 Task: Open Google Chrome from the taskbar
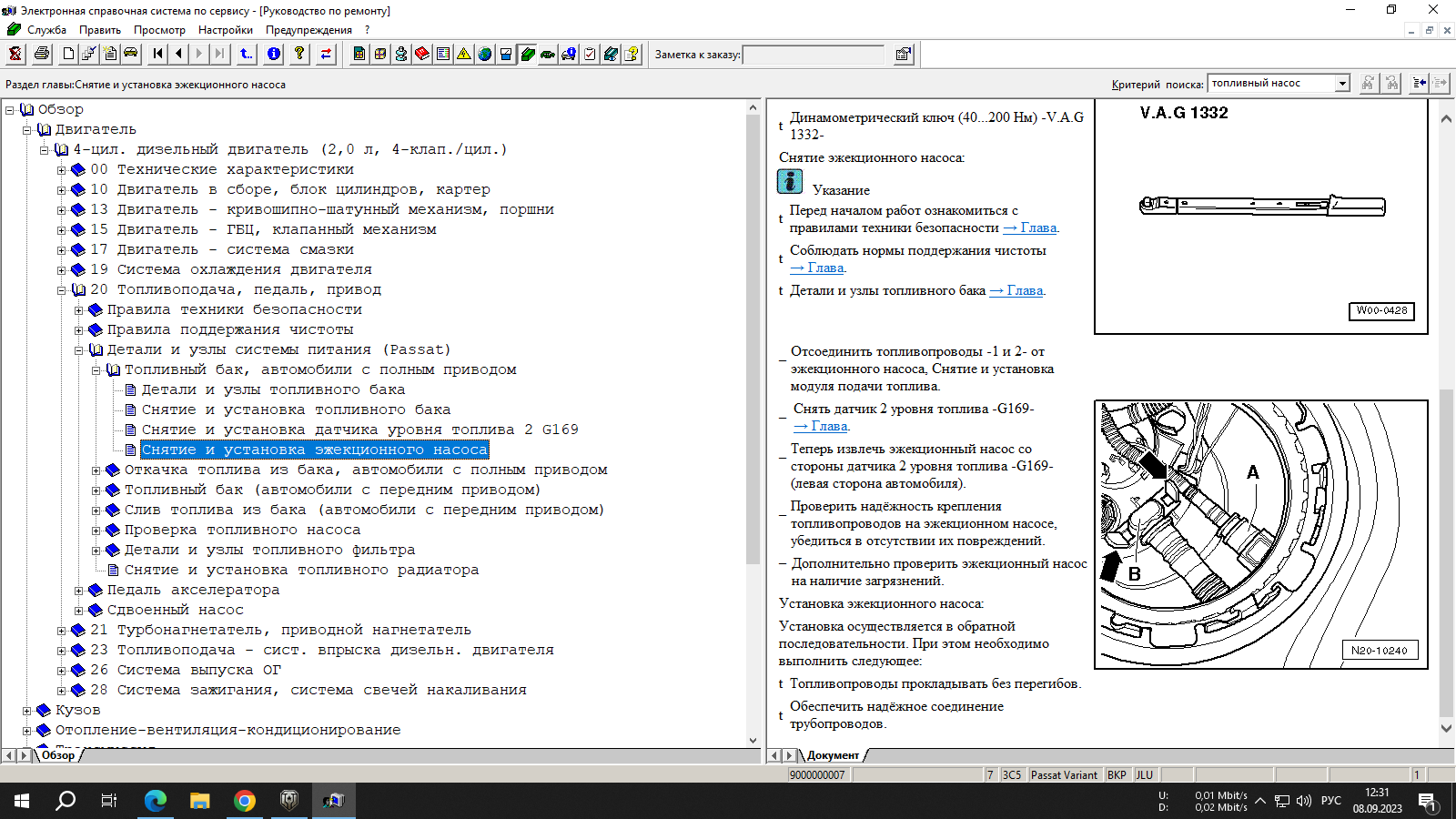(244, 801)
